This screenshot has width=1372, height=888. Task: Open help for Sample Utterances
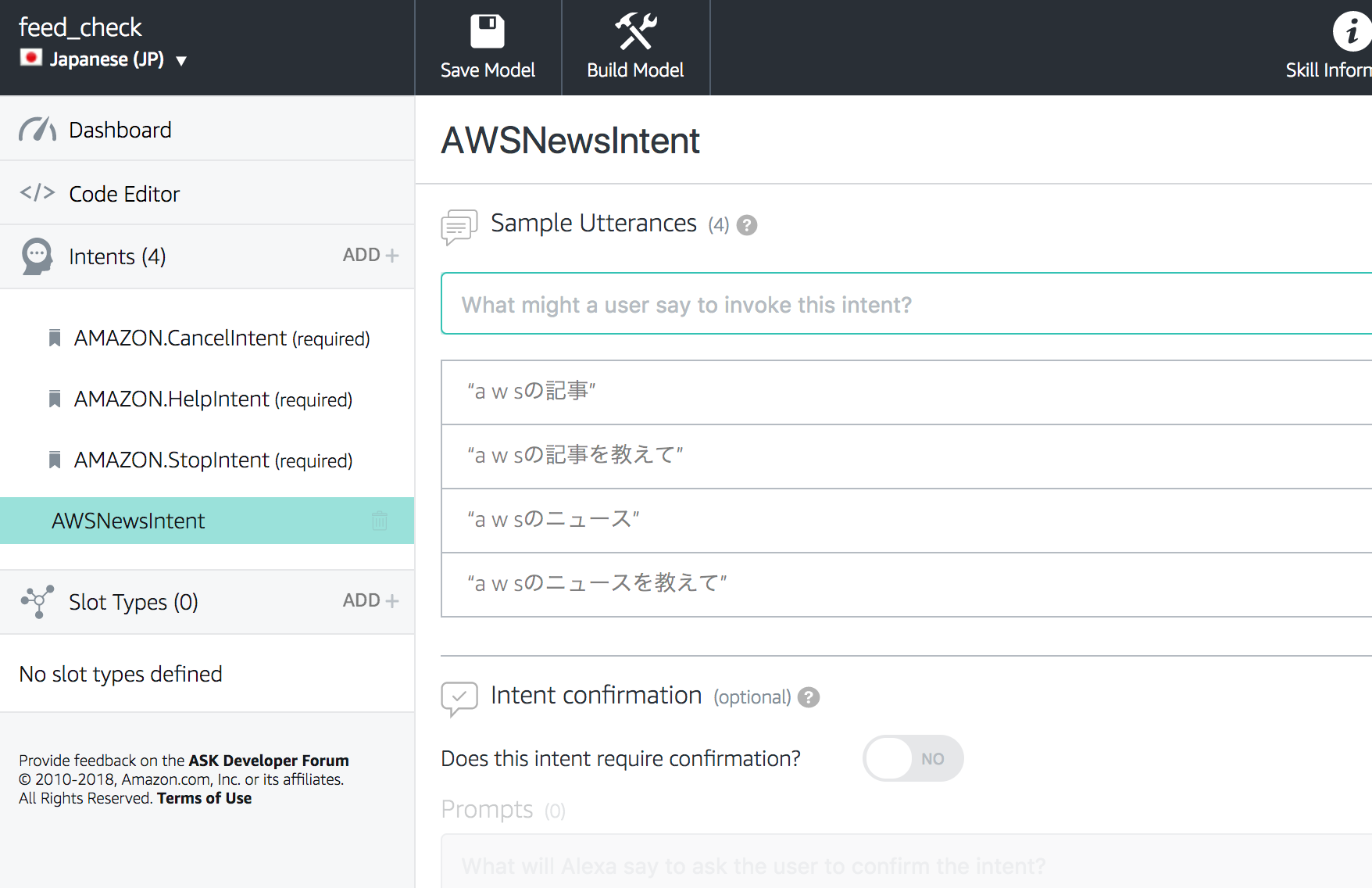[747, 225]
